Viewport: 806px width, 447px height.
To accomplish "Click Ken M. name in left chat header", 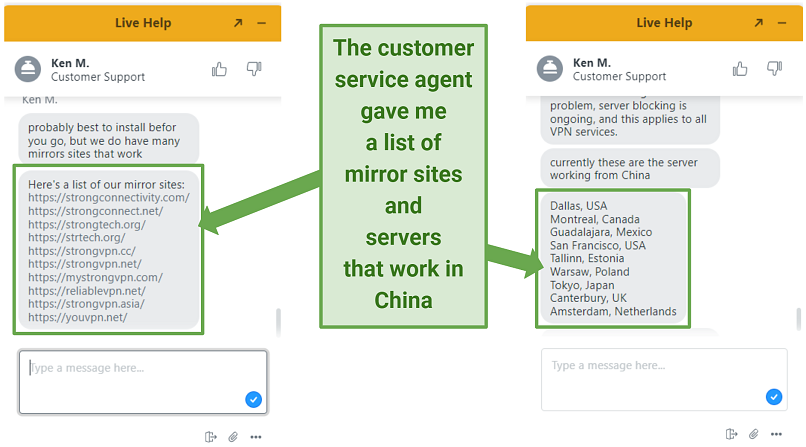I will [70, 63].
